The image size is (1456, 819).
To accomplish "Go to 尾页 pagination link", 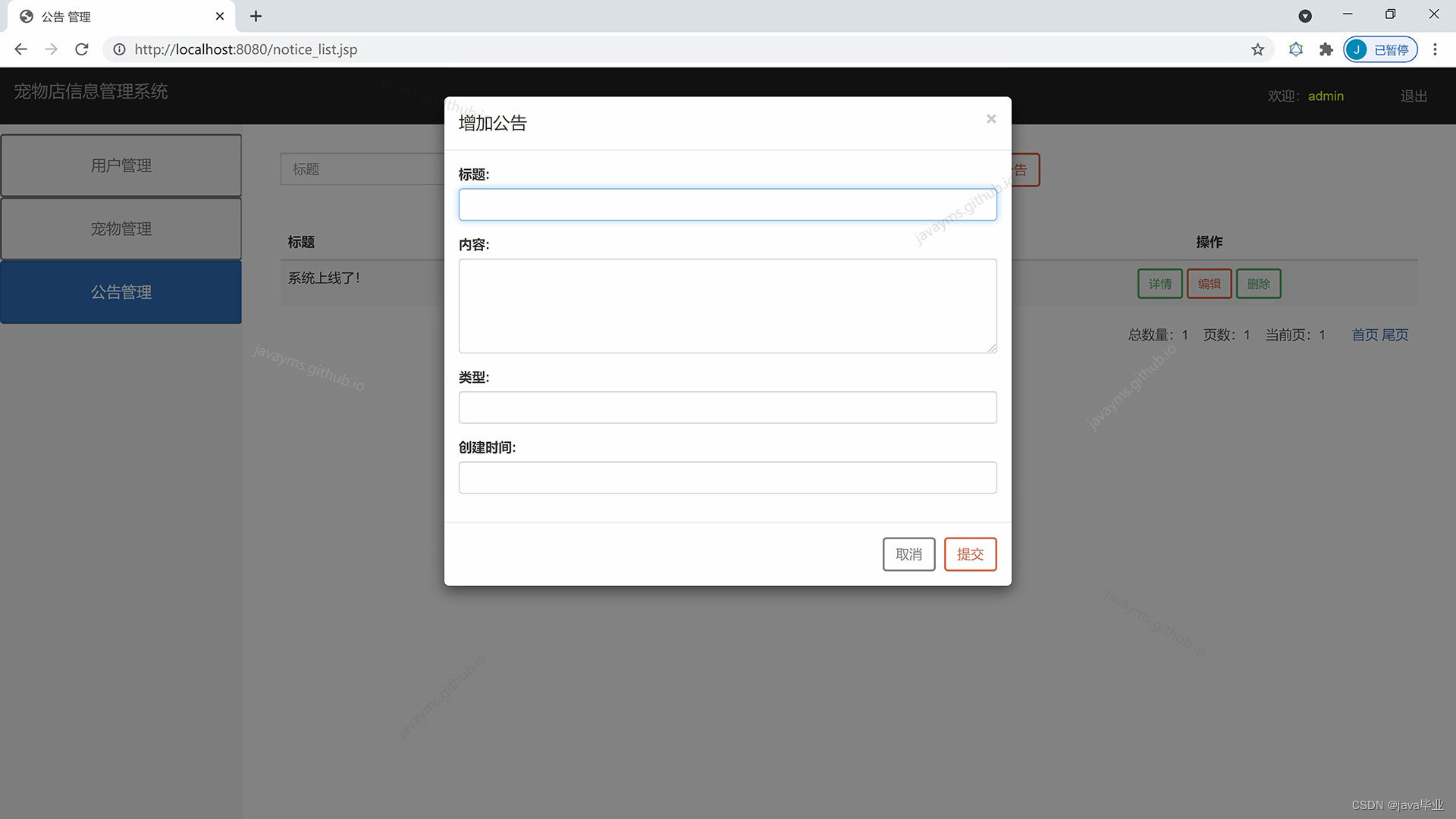I will pos(1395,335).
